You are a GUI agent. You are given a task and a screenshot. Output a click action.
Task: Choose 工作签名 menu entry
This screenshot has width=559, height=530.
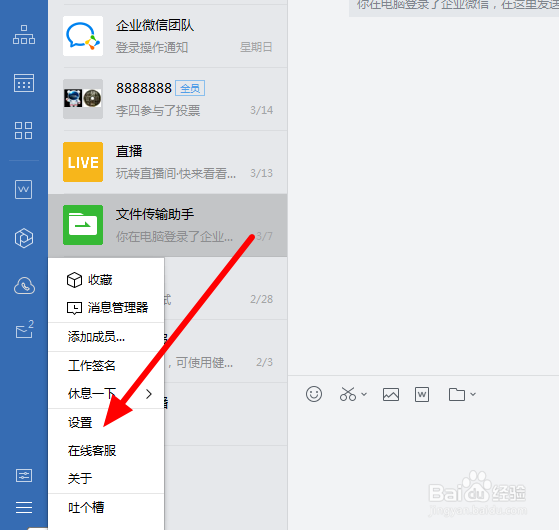(106, 366)
